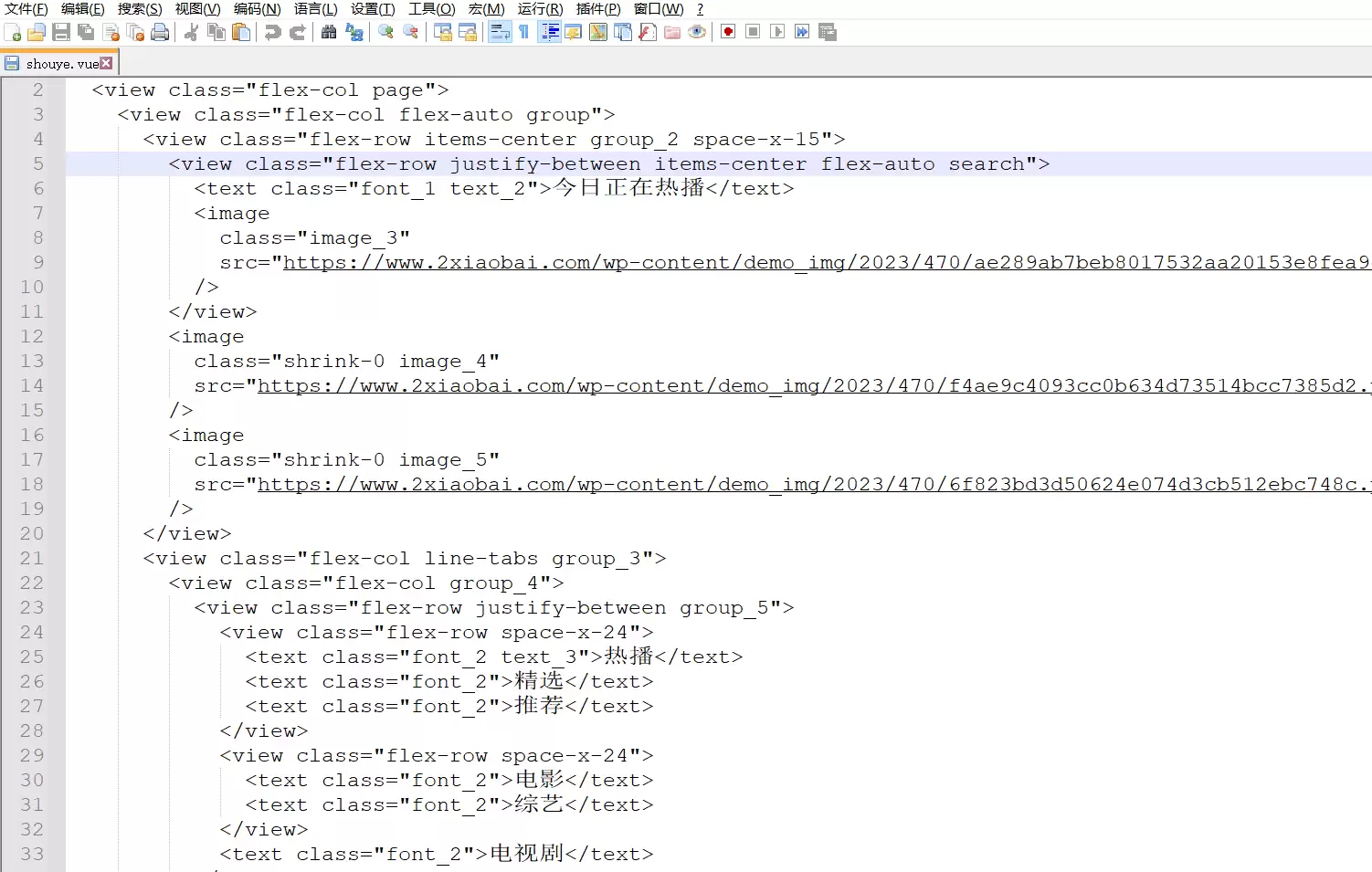Close the shouye.vue tab
1372x872 pixels.
[x=107, y=63]
